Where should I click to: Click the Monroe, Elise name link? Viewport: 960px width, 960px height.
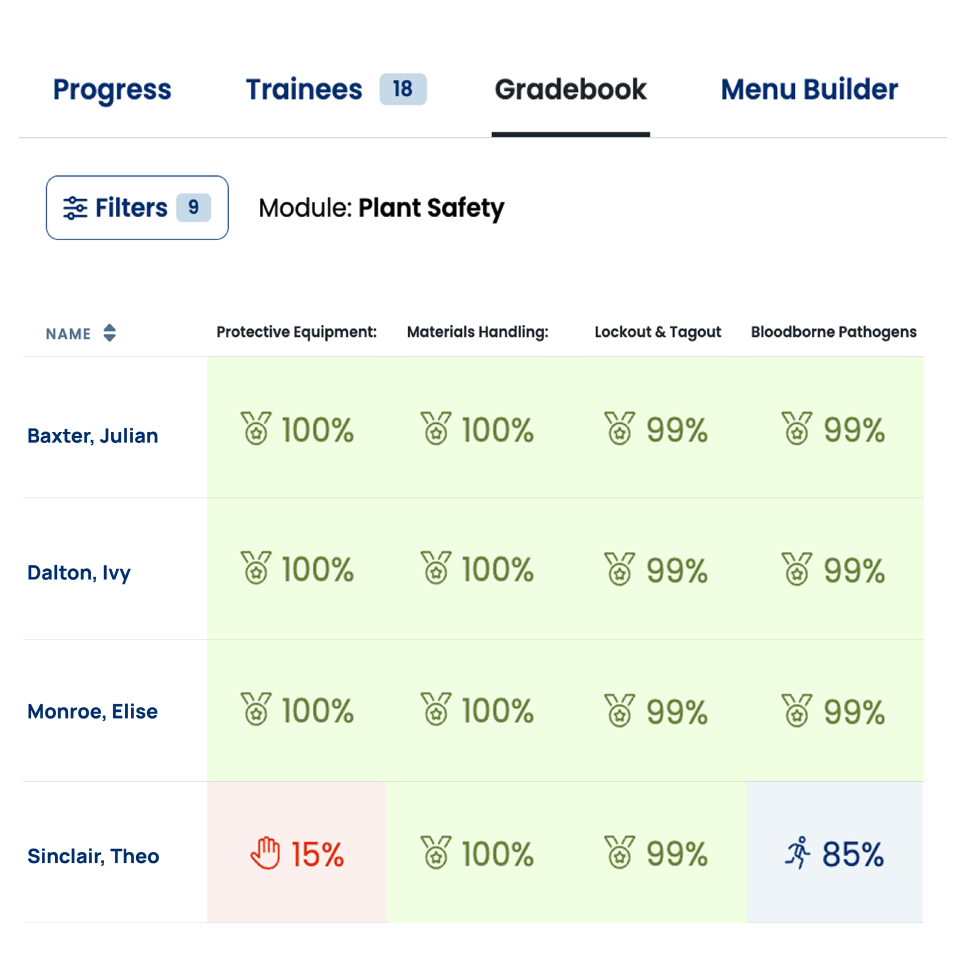(x=92, y=711)
